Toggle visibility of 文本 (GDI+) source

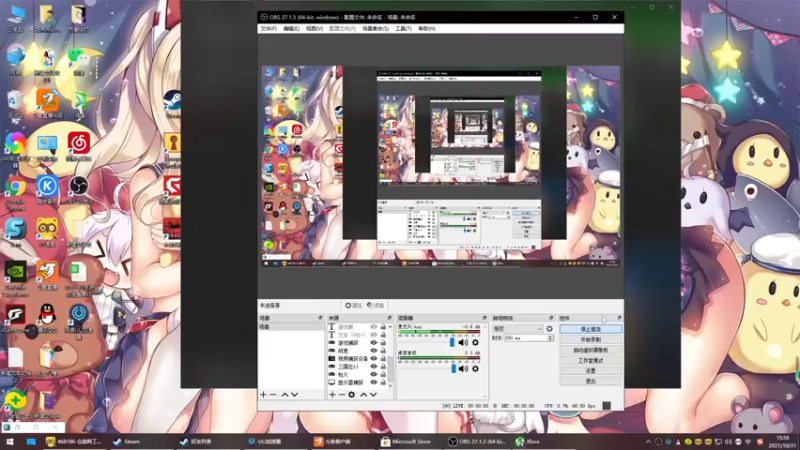click(373, 335)
